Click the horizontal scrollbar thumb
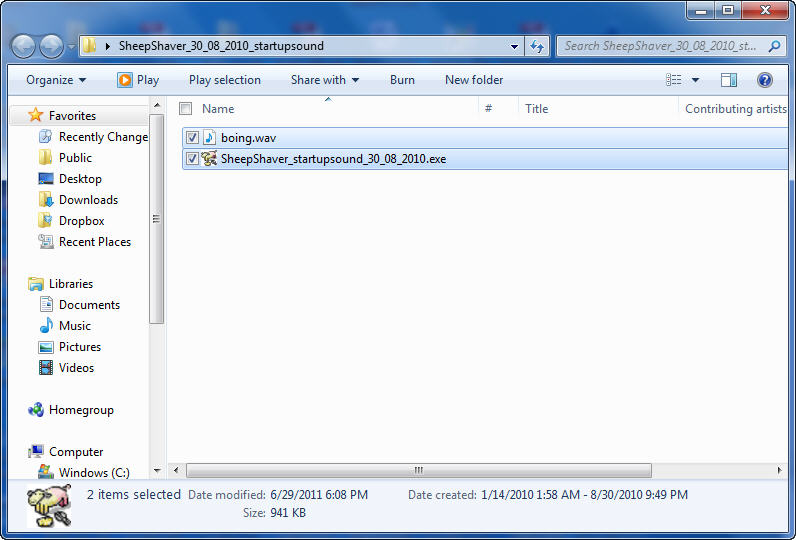This screenshot has height=540, width=796. (x=419, y=470)
